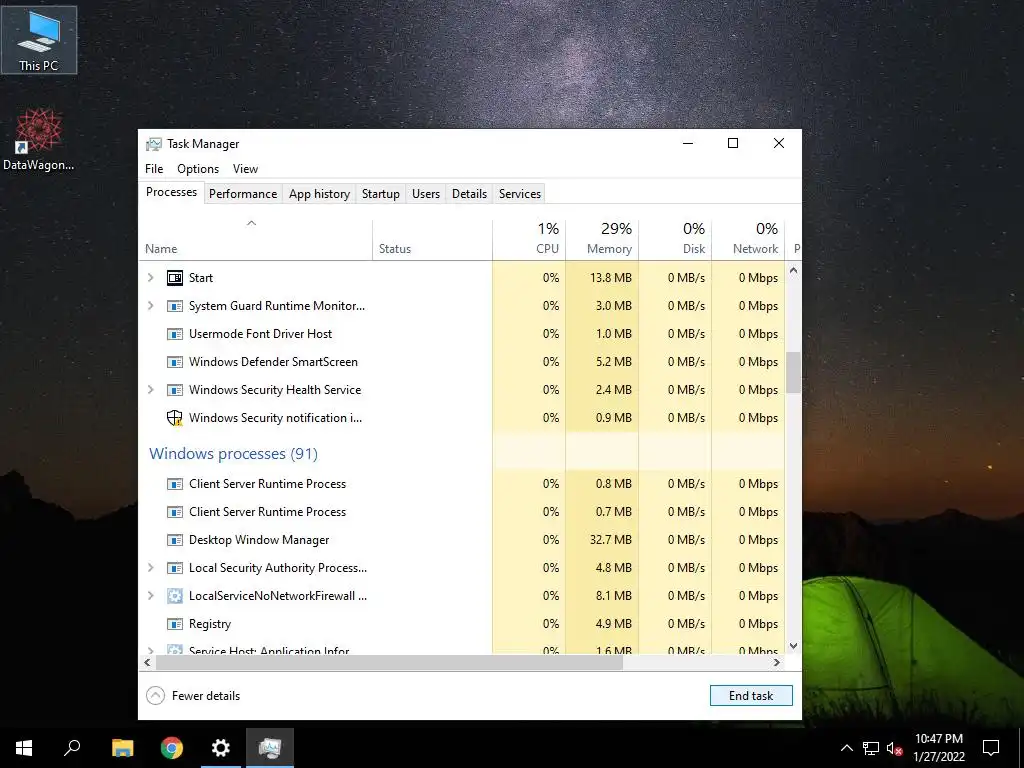Viewport: 1024px width, 768px height.
Task: Open Settings gear in taskbar
Action: coord(221,748)
